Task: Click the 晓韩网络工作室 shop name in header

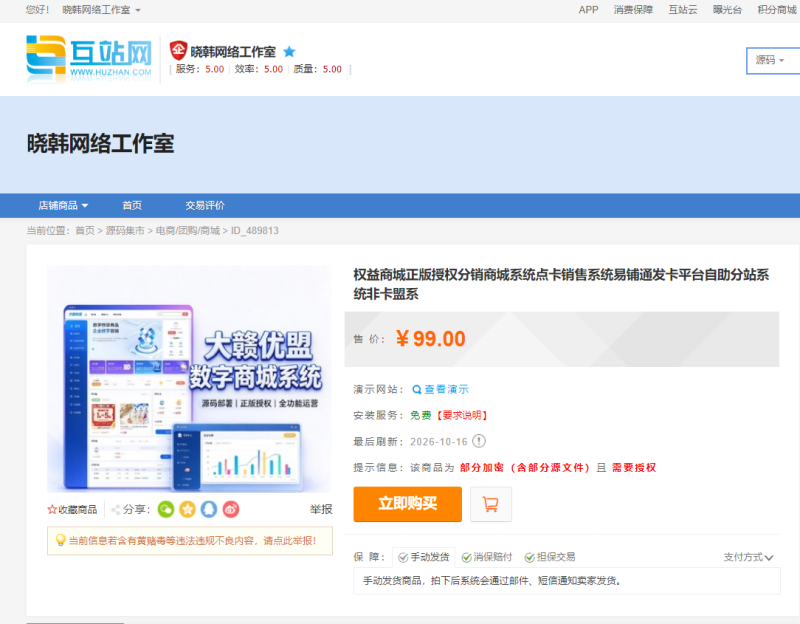Action: tap(233, 52)
